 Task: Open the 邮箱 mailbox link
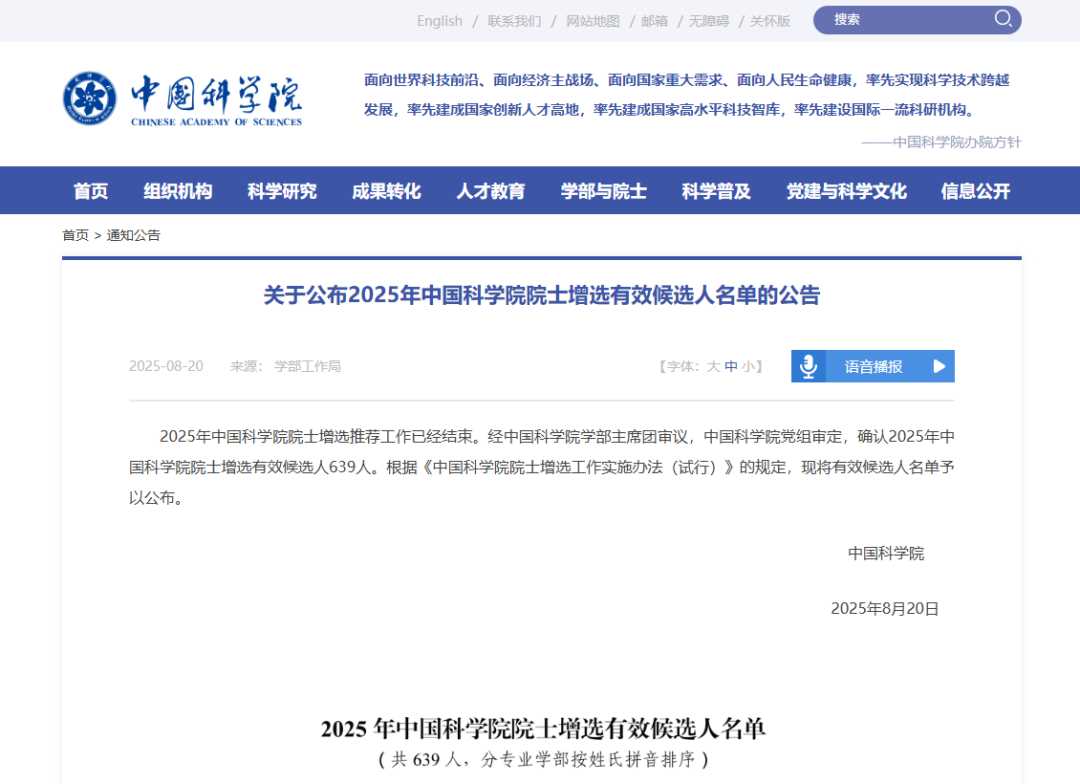[654, 21]
